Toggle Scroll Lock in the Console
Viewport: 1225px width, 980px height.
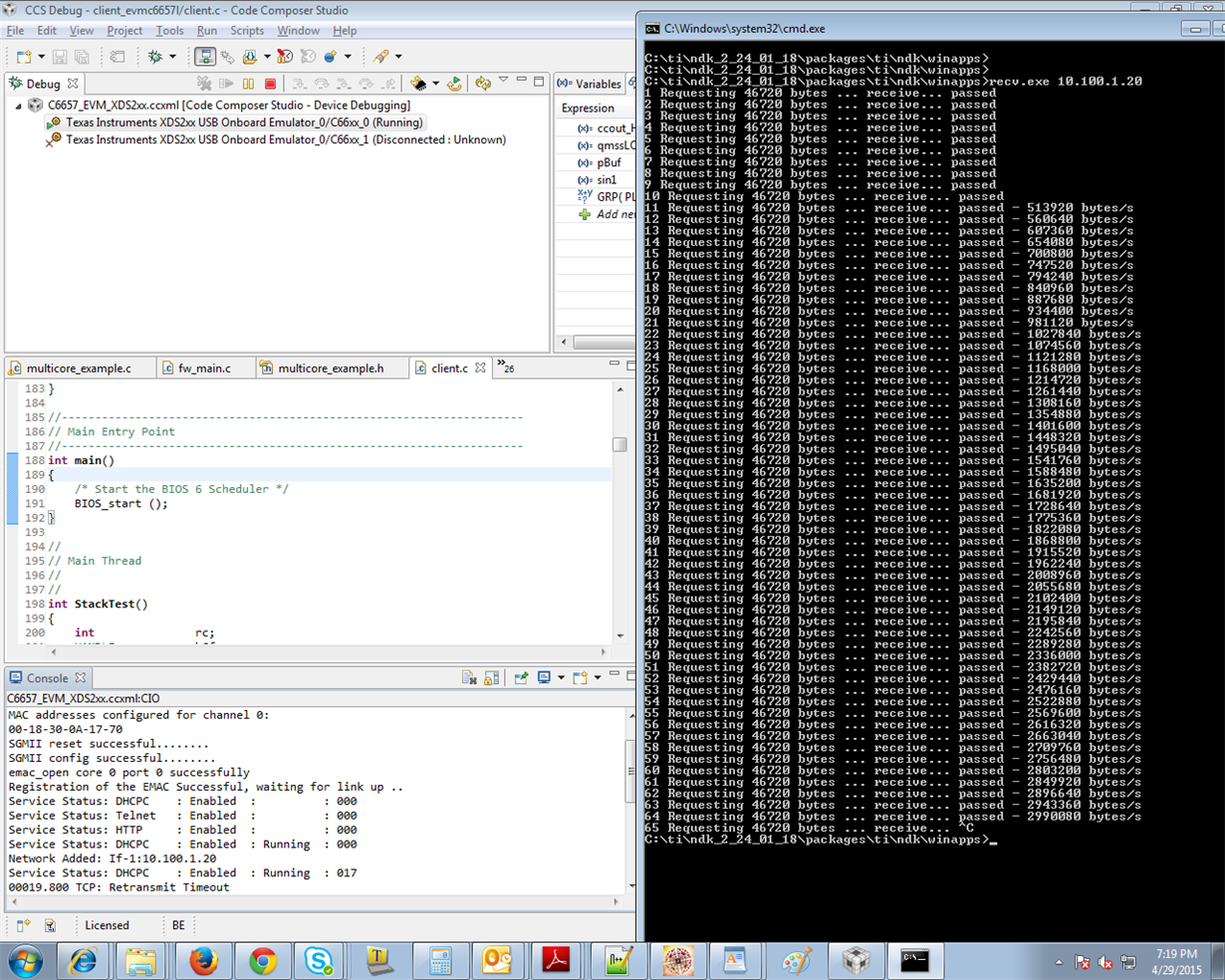491,678
